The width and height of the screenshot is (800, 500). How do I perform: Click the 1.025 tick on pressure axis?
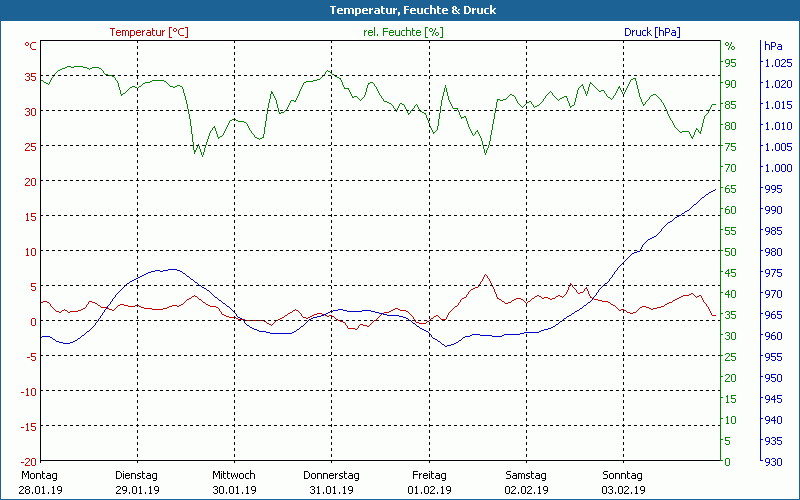(x=779, y=63)
